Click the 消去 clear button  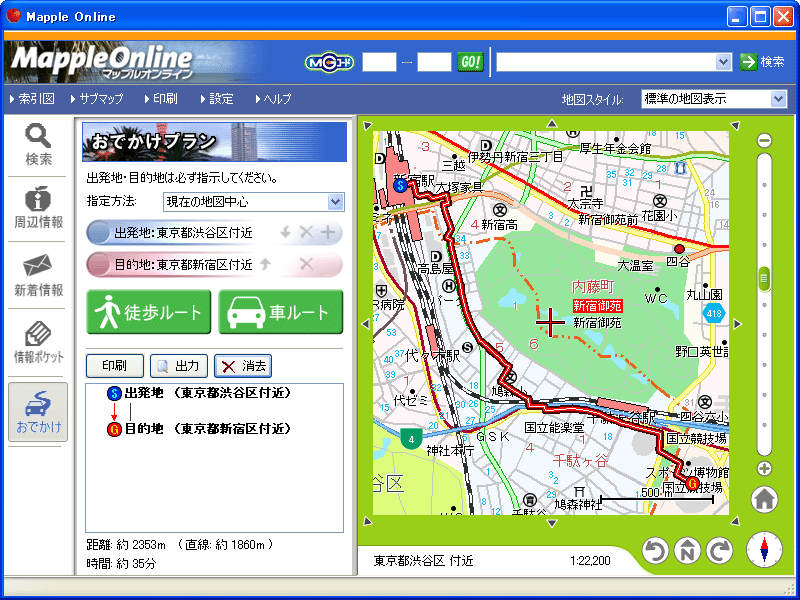click(x=243, y=366)
